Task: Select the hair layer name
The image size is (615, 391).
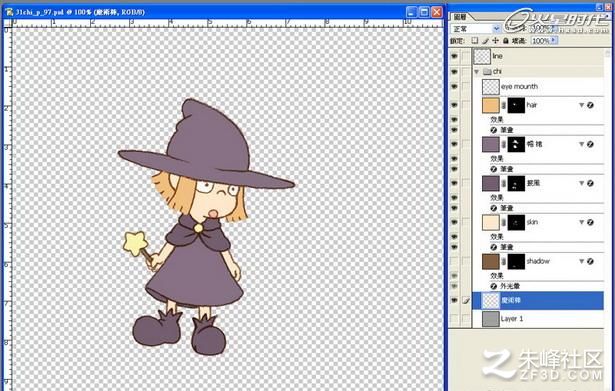Action: tap(531, 105)
